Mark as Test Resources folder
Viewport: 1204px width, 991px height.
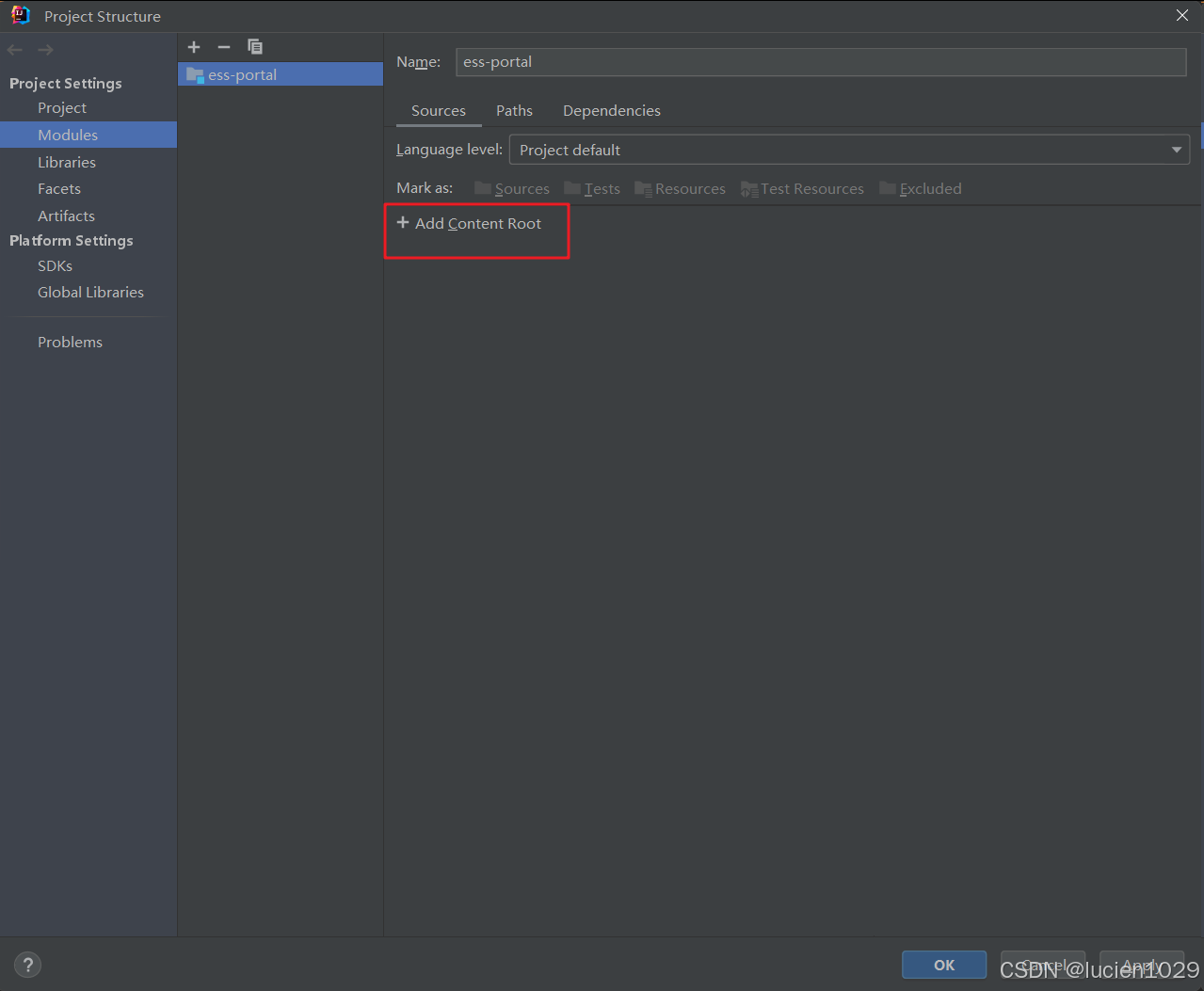pos(802,189)
